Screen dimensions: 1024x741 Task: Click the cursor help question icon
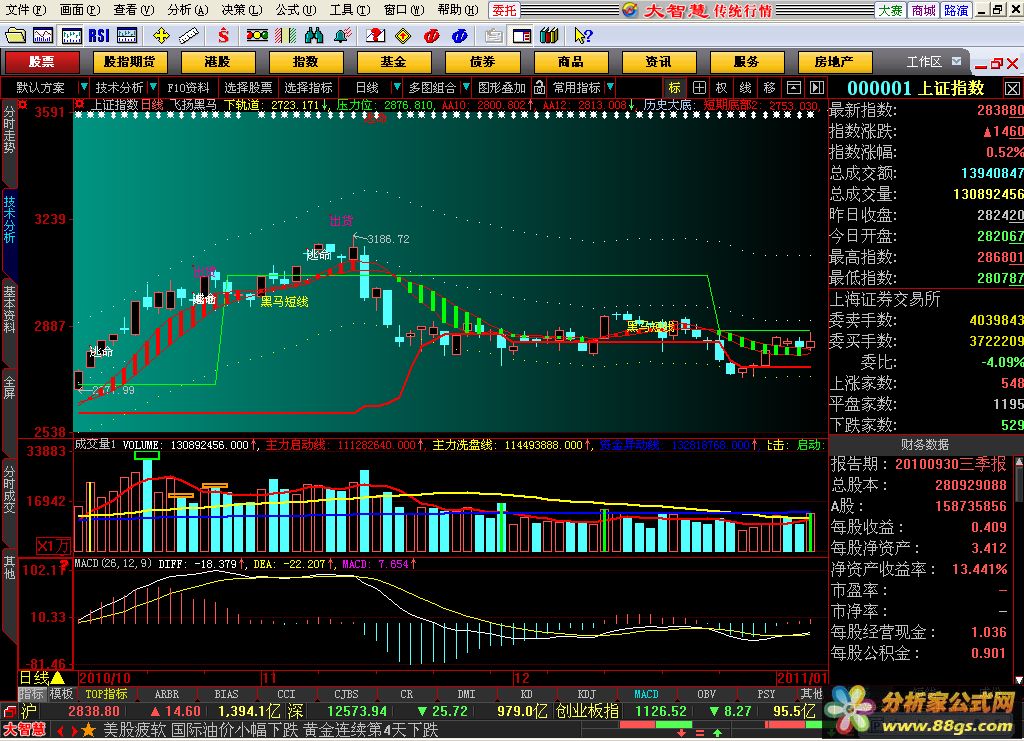[x=583, y=35]
